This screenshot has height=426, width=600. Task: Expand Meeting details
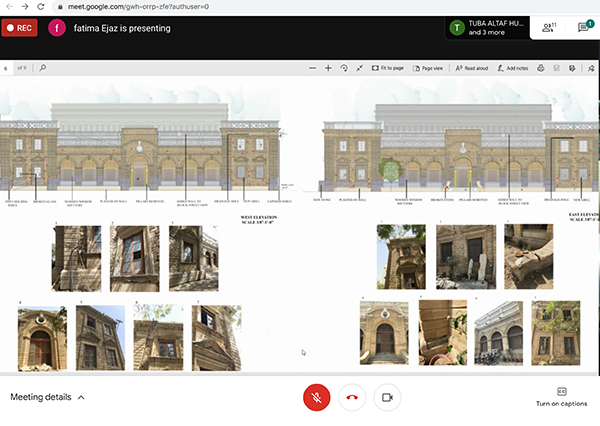click(47, 397)
